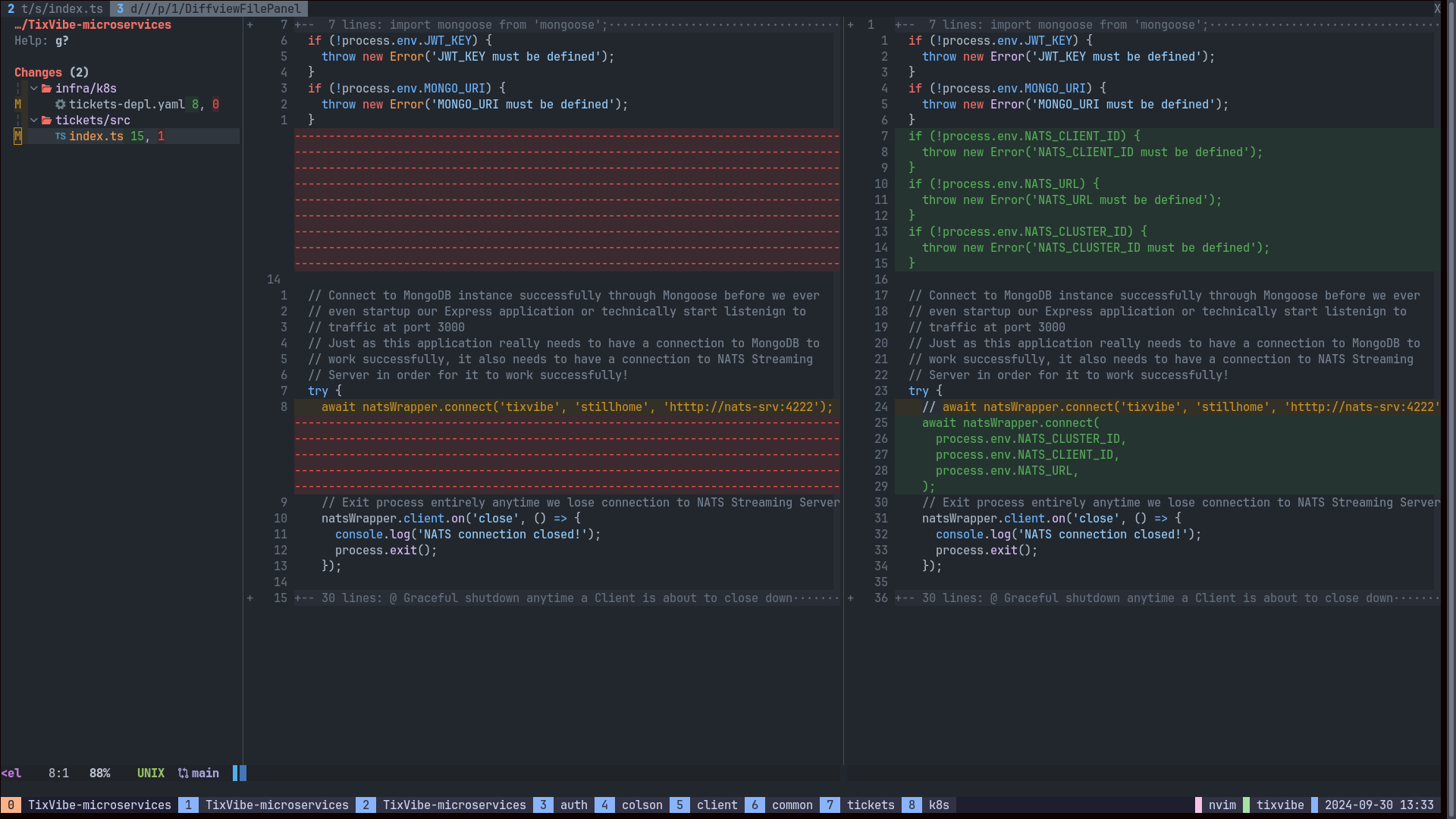Click the M status marker for tickets-depl.yaml
The width and height of the screenshot is (1456, 819).
tap(17, 105)
